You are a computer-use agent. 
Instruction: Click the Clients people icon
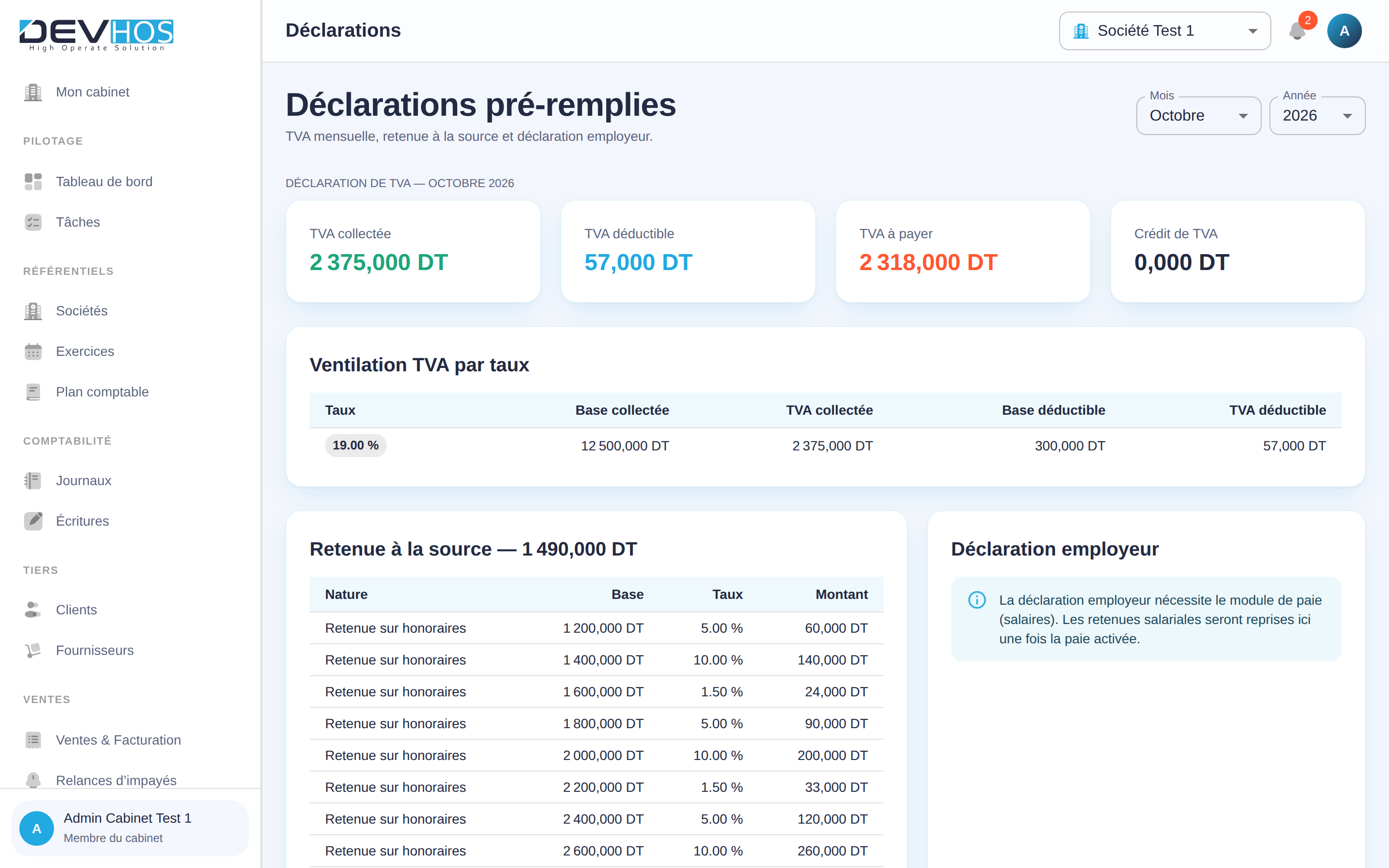tap(33, 610)
